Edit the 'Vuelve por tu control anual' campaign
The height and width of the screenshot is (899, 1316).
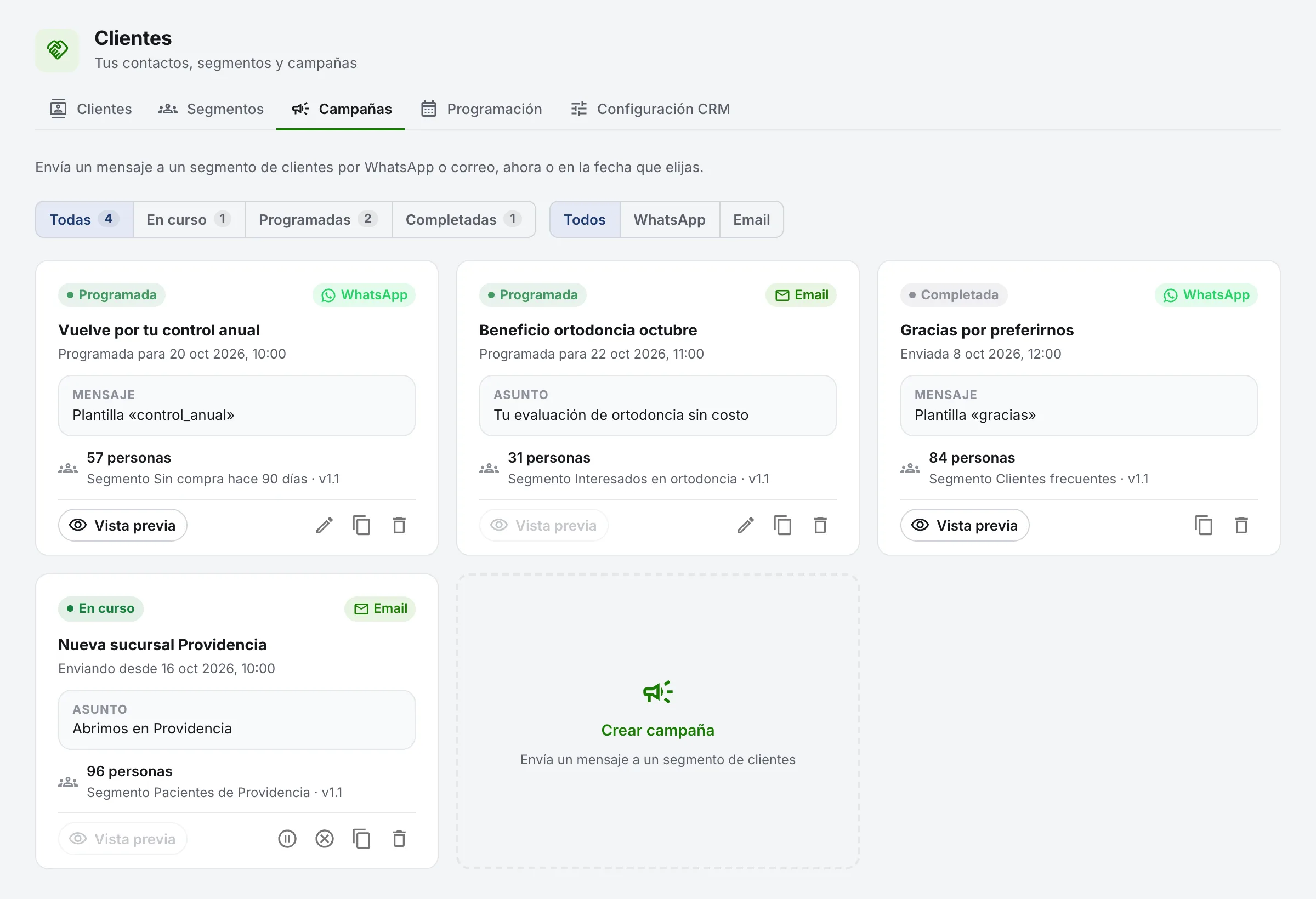point(325,525)
